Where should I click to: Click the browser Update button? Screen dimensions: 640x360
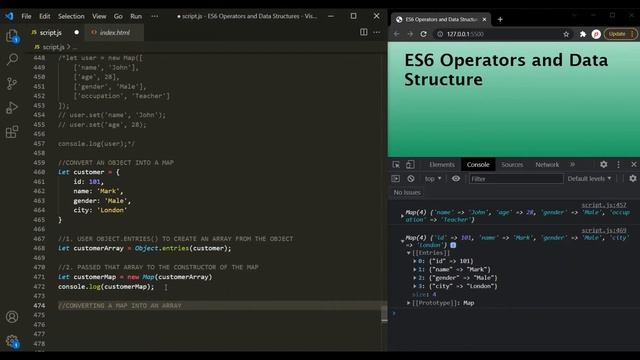(620, 34)
